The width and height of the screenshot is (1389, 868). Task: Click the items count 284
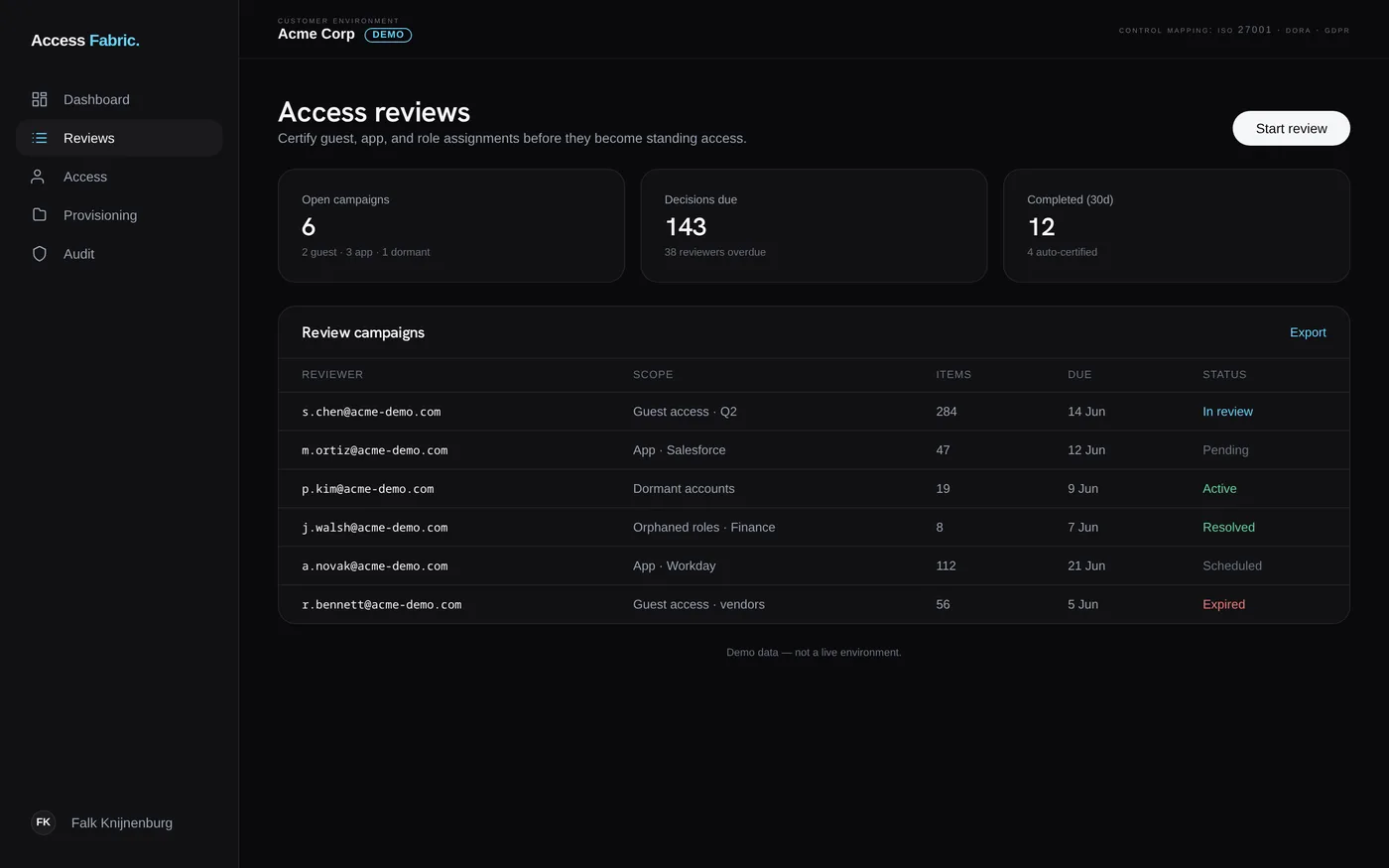pos(947,412)
